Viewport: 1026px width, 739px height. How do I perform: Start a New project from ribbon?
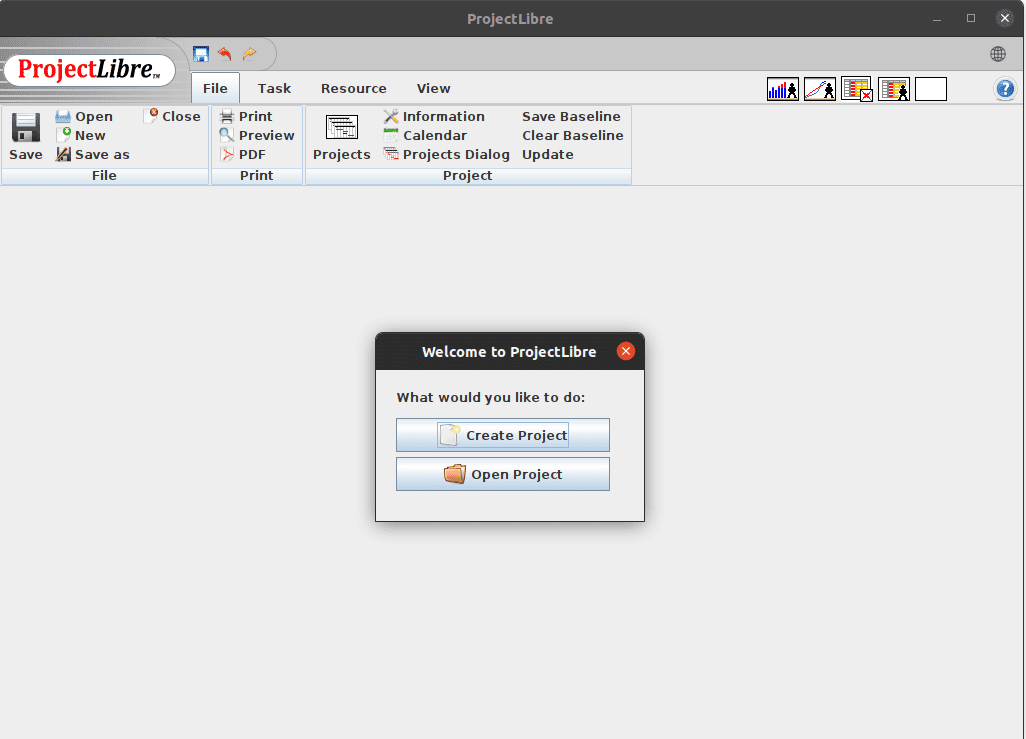(80, 135)
